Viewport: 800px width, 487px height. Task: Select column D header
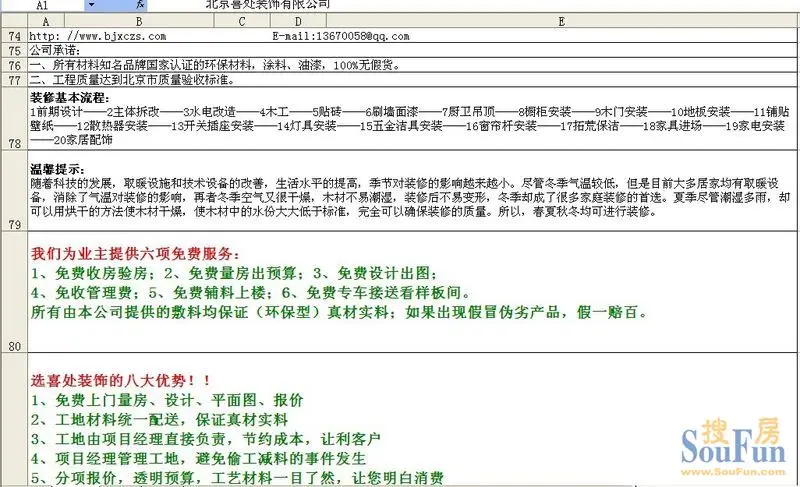click(x=299, y=21)
